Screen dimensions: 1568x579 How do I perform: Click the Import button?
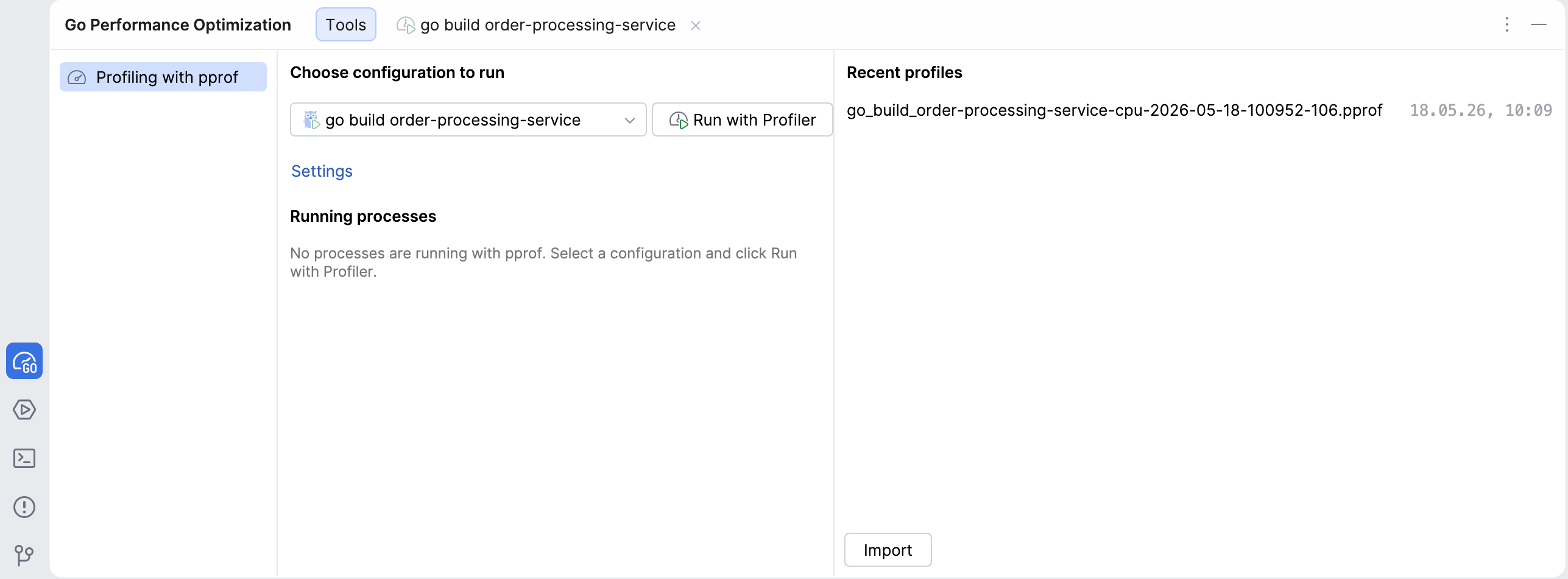tap(888, 550)
